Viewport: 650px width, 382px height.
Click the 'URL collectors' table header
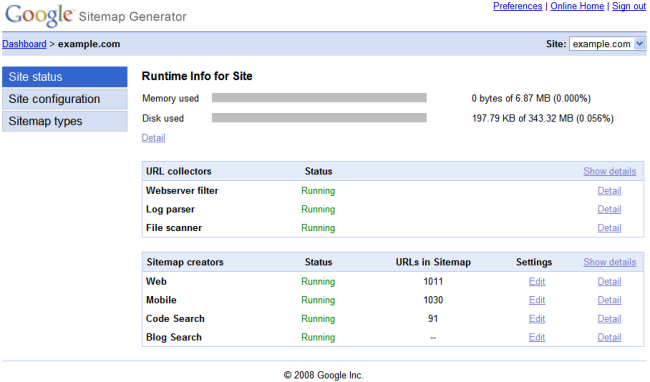(x=179, y=171)
